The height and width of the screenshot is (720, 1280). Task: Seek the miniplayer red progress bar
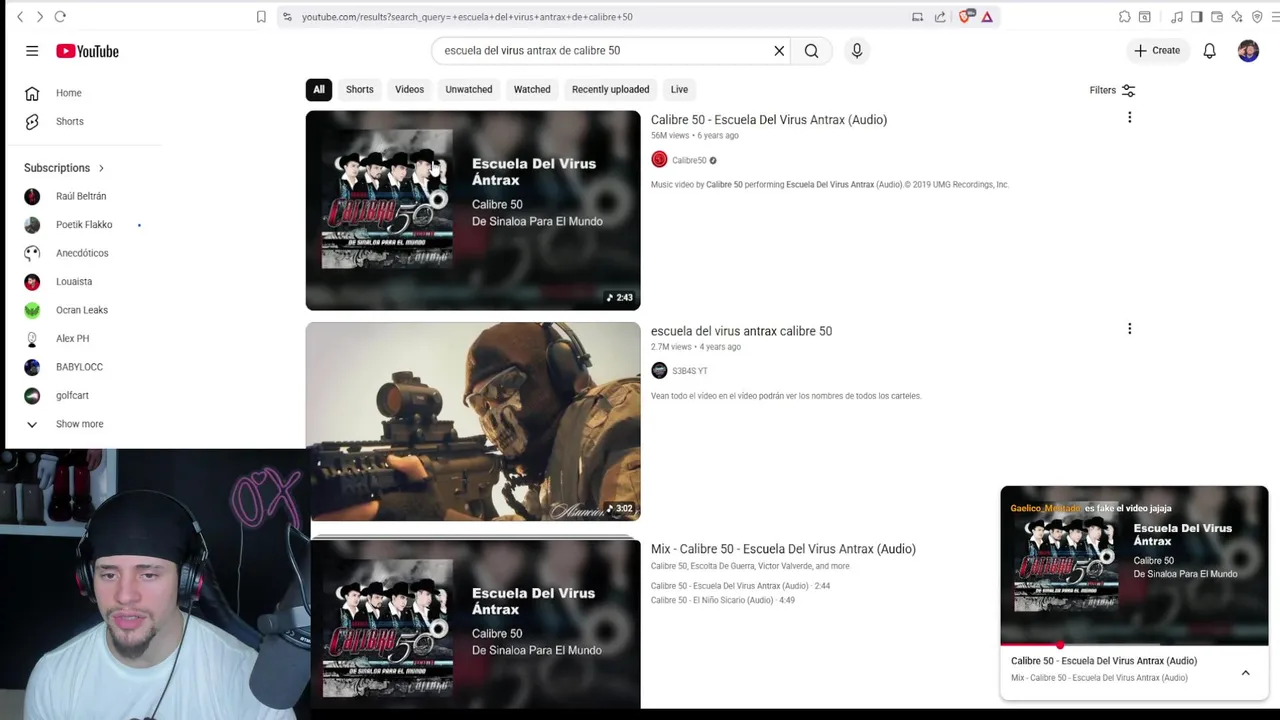pyautogui.click(x=1134, y=645)
